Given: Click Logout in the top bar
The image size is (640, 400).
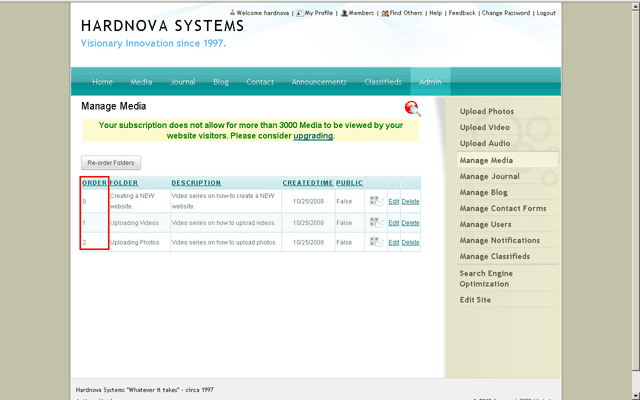Looking at the screenshot, I should 546,13.
